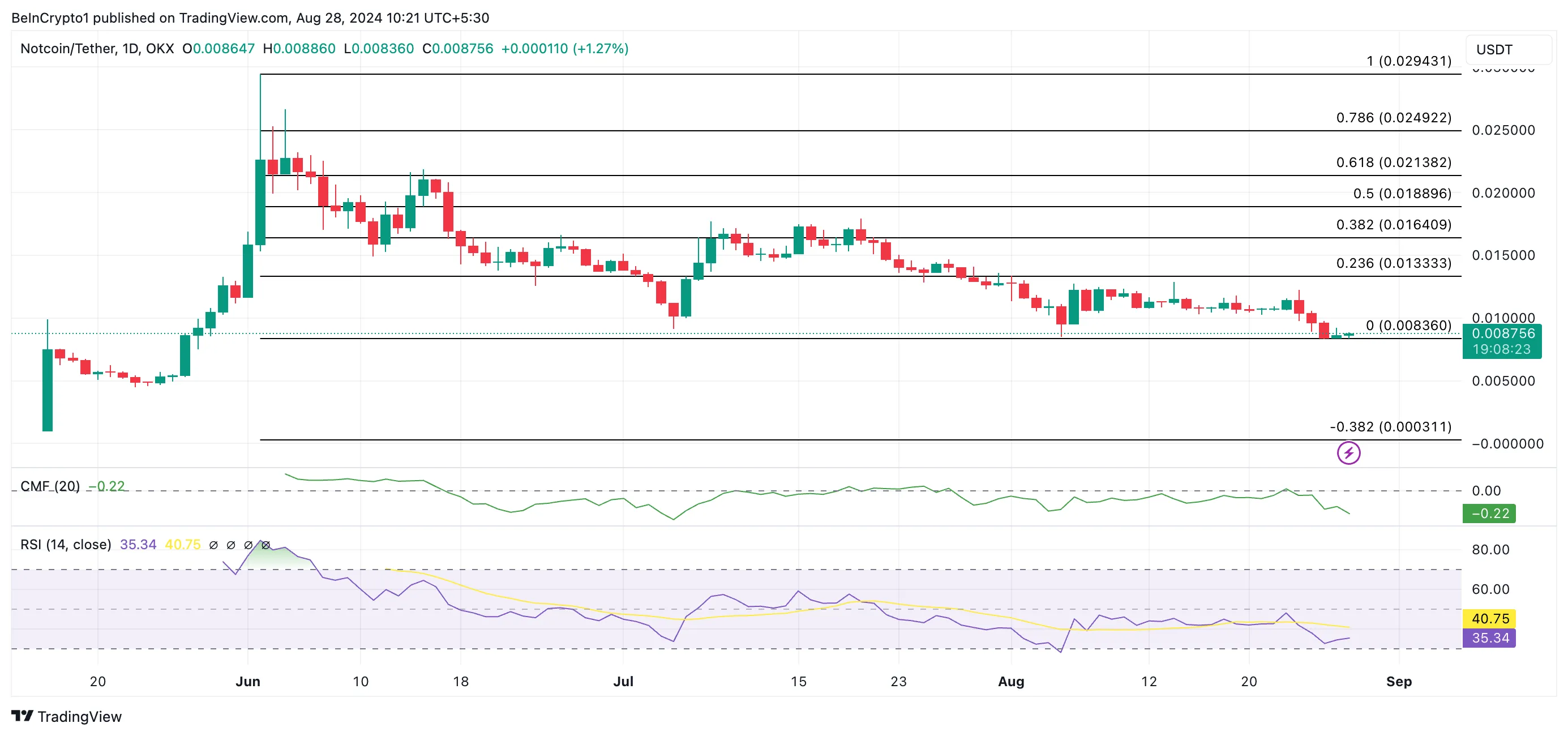Click the 23 date label on the time axis

pyautogui.click(x=898, y=682)
